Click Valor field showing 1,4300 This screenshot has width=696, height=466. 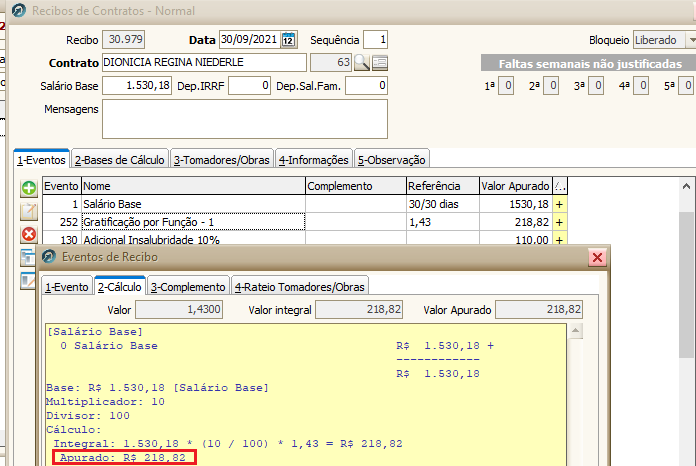(179, 309)
